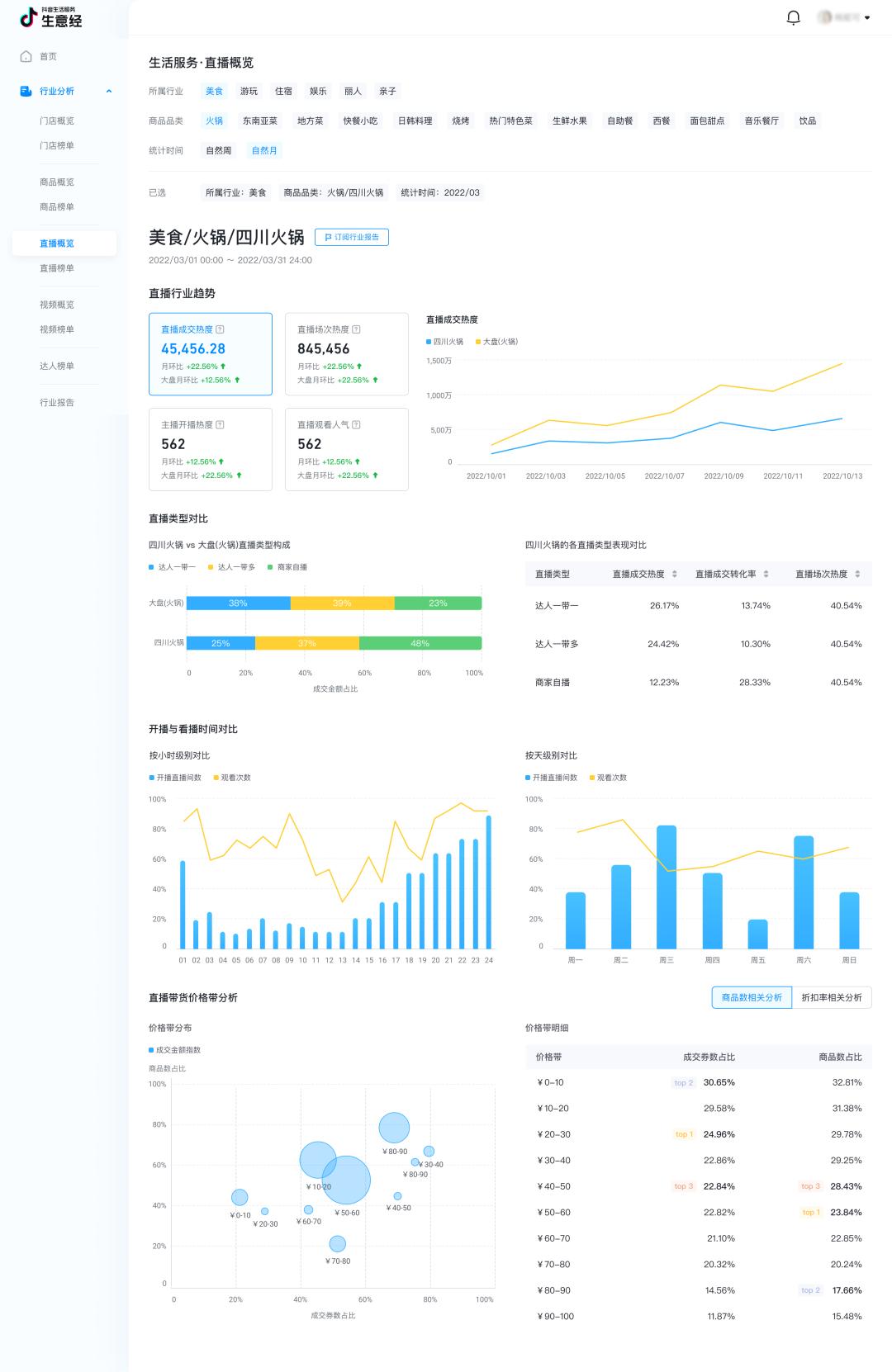Click the home icon in sidebar
Viewport: 892px width, 1372px height.
(26, 56)
